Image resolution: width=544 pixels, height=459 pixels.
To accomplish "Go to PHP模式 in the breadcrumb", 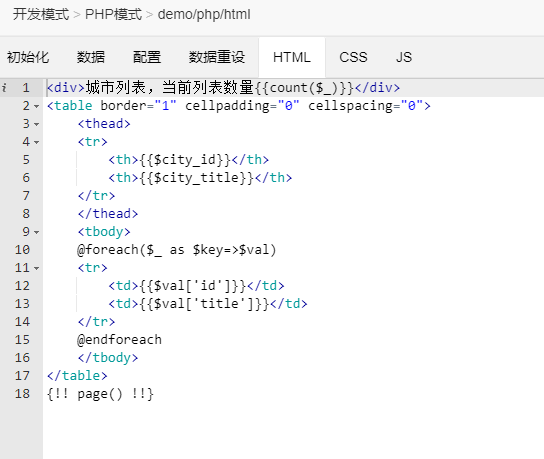I will tap(113, 15).
